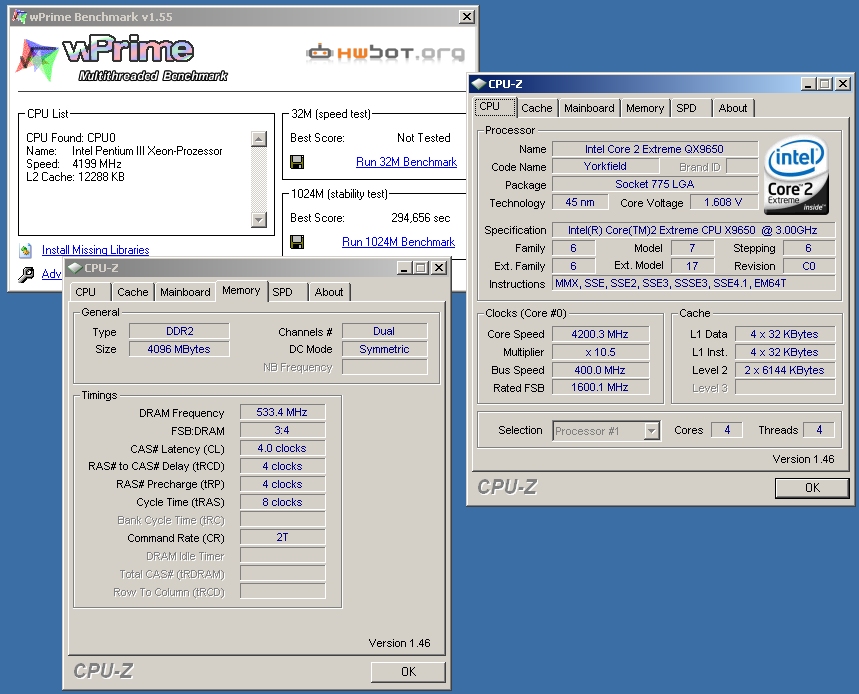Viewport: 859px width, 694px height.
Task: Select CPU tab in processor CPU-Z window
Action: pyautogui.click(x=495, y=107)
